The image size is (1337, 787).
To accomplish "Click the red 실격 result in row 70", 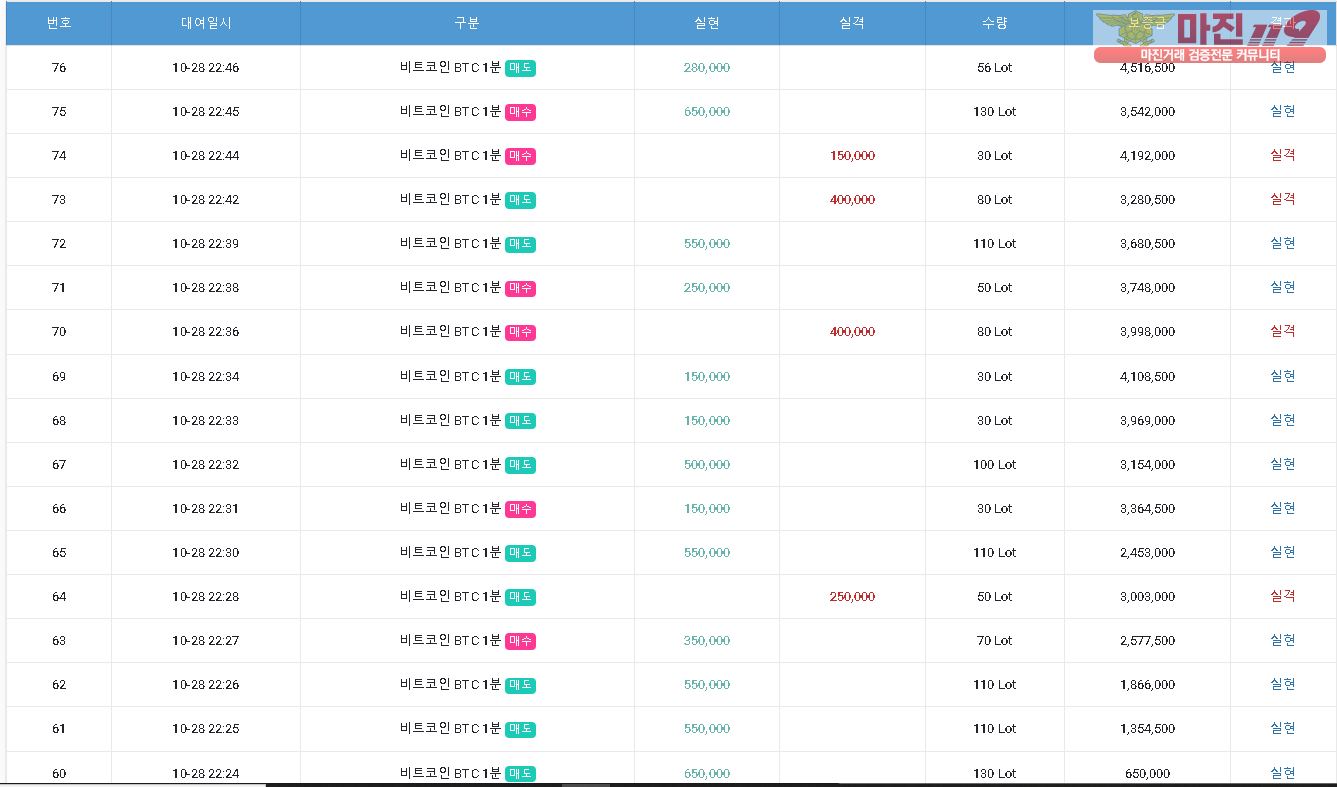I will 1283,331.
